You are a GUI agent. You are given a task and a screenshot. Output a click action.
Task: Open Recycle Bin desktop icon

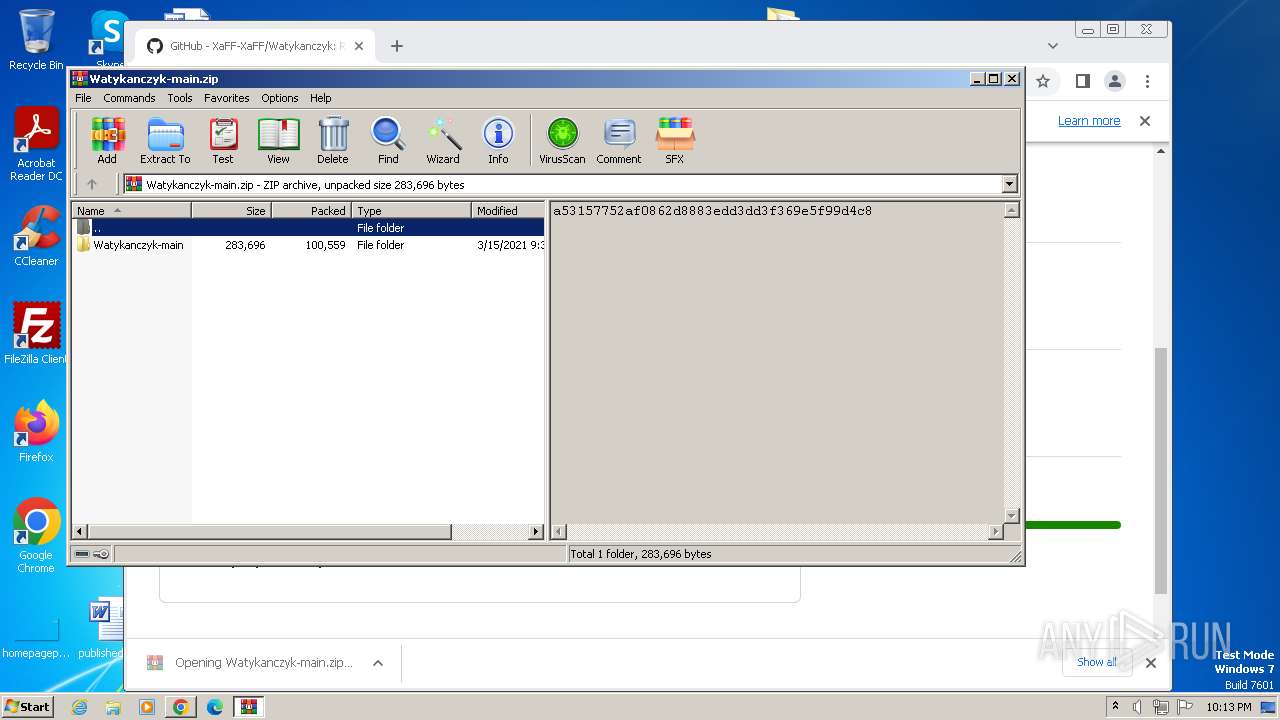(36, 40)
